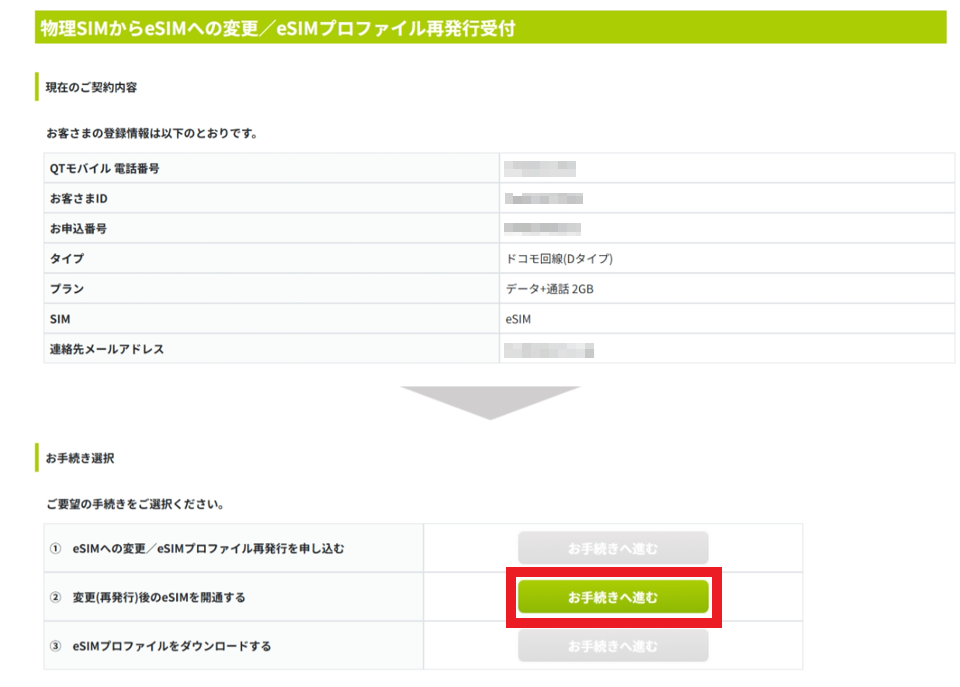The height and width of the screenshot is (687, 960).
Task: Click the 連絡先メールアドレス row label
Action: [x=107, y=349]
